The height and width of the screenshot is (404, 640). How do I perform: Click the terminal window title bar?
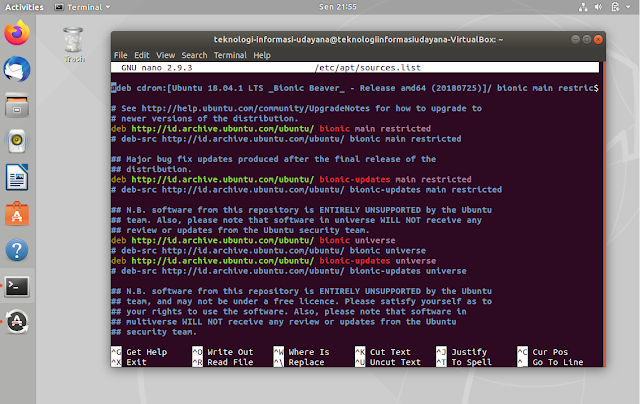(x=358, y=40)
